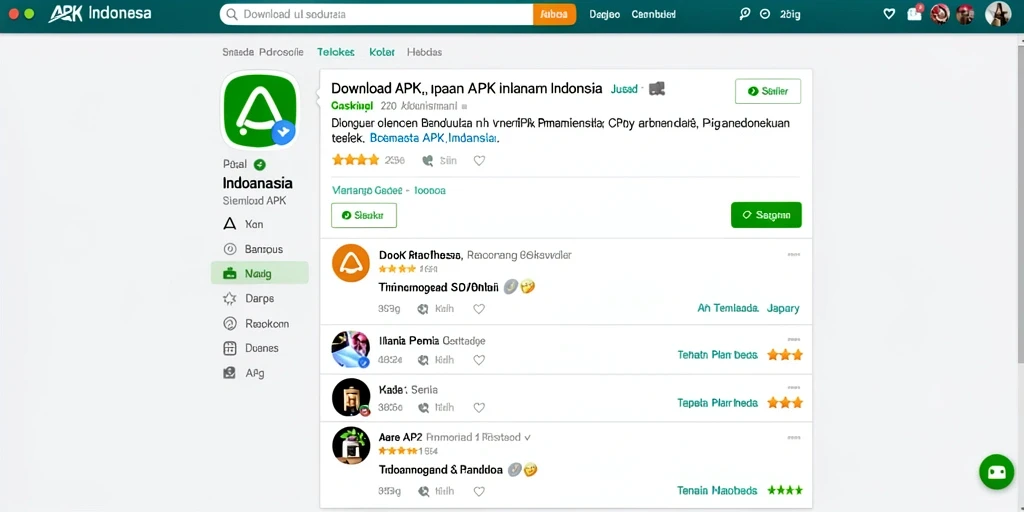This screenshot has height=512, width=1024.
Task: Click the comment icon beside Siin
Action: (428, 160)
